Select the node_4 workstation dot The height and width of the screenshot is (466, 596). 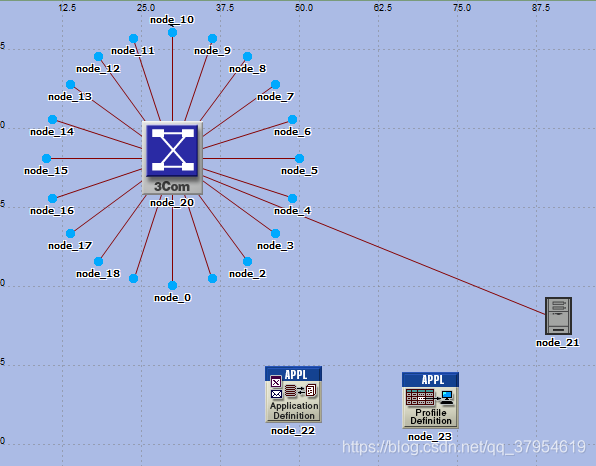tap(292, 198)
